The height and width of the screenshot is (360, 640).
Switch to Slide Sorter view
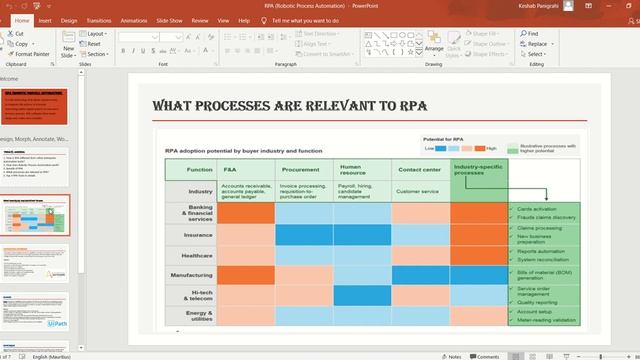533,357
